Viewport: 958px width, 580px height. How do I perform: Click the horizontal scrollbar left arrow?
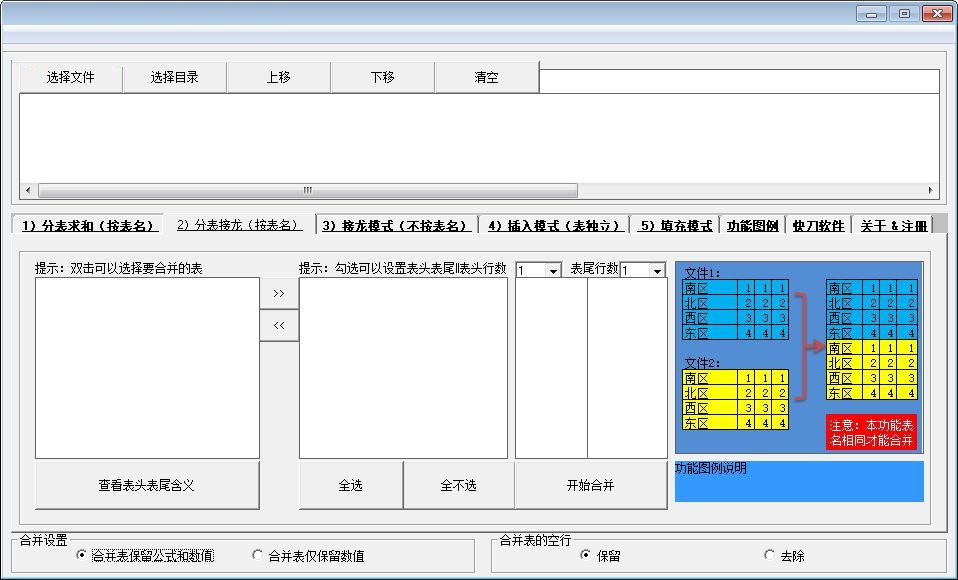click(28, 191)
